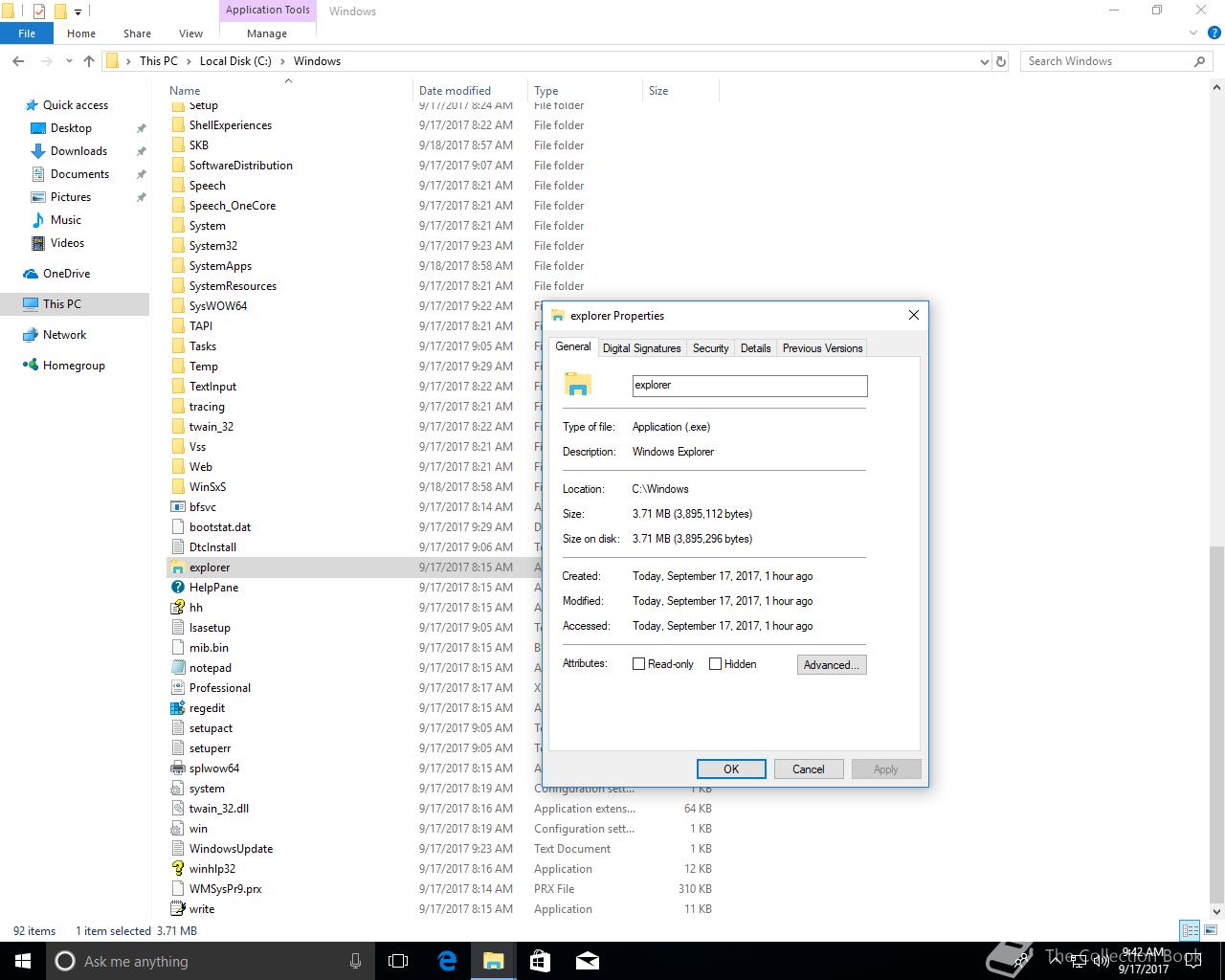Select the notepad file icon

tap(177, 668)
